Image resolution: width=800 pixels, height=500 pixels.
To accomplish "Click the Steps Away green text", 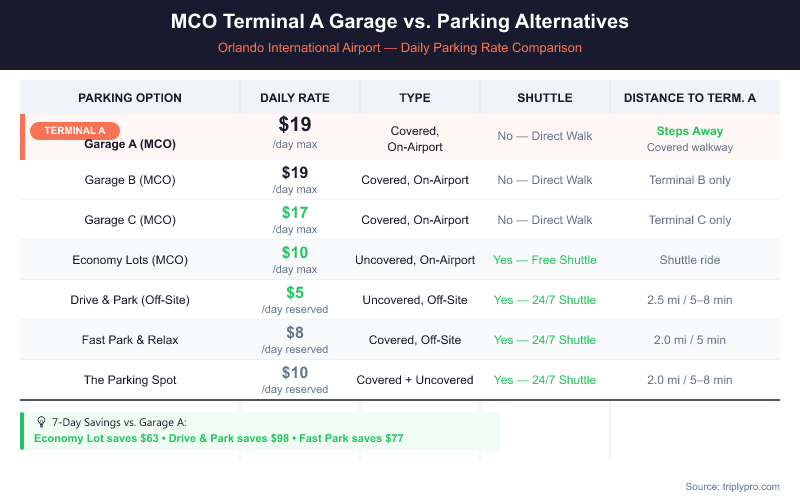I will pos(690,131).
